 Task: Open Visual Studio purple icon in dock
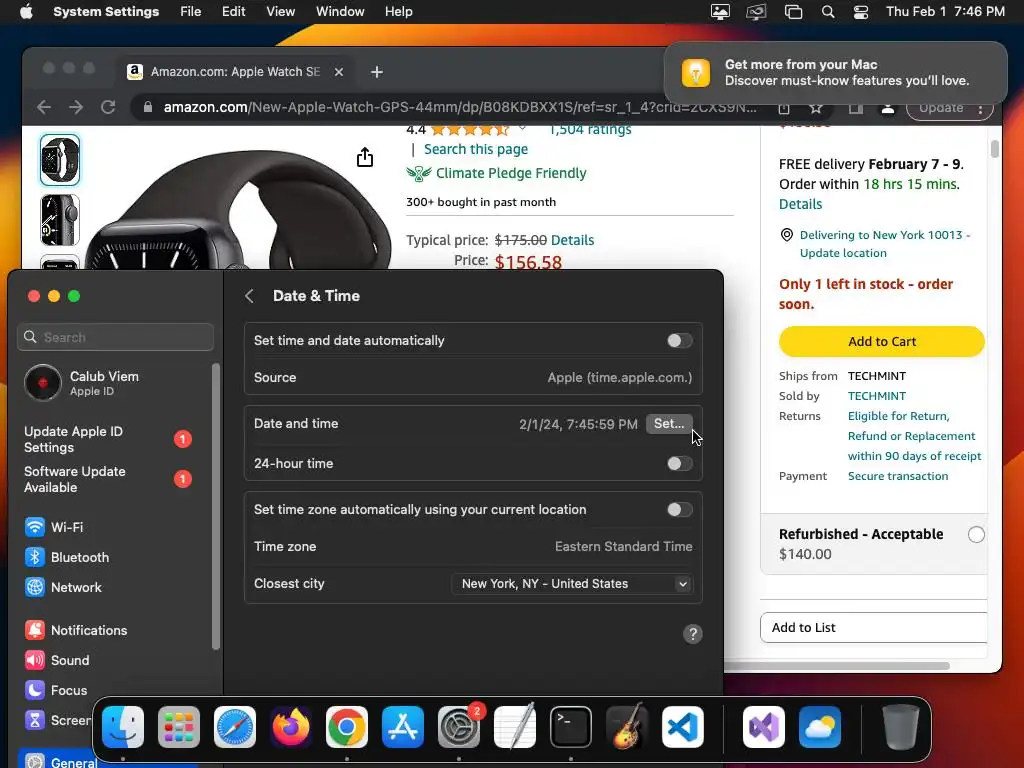click(x=763, y=727)
